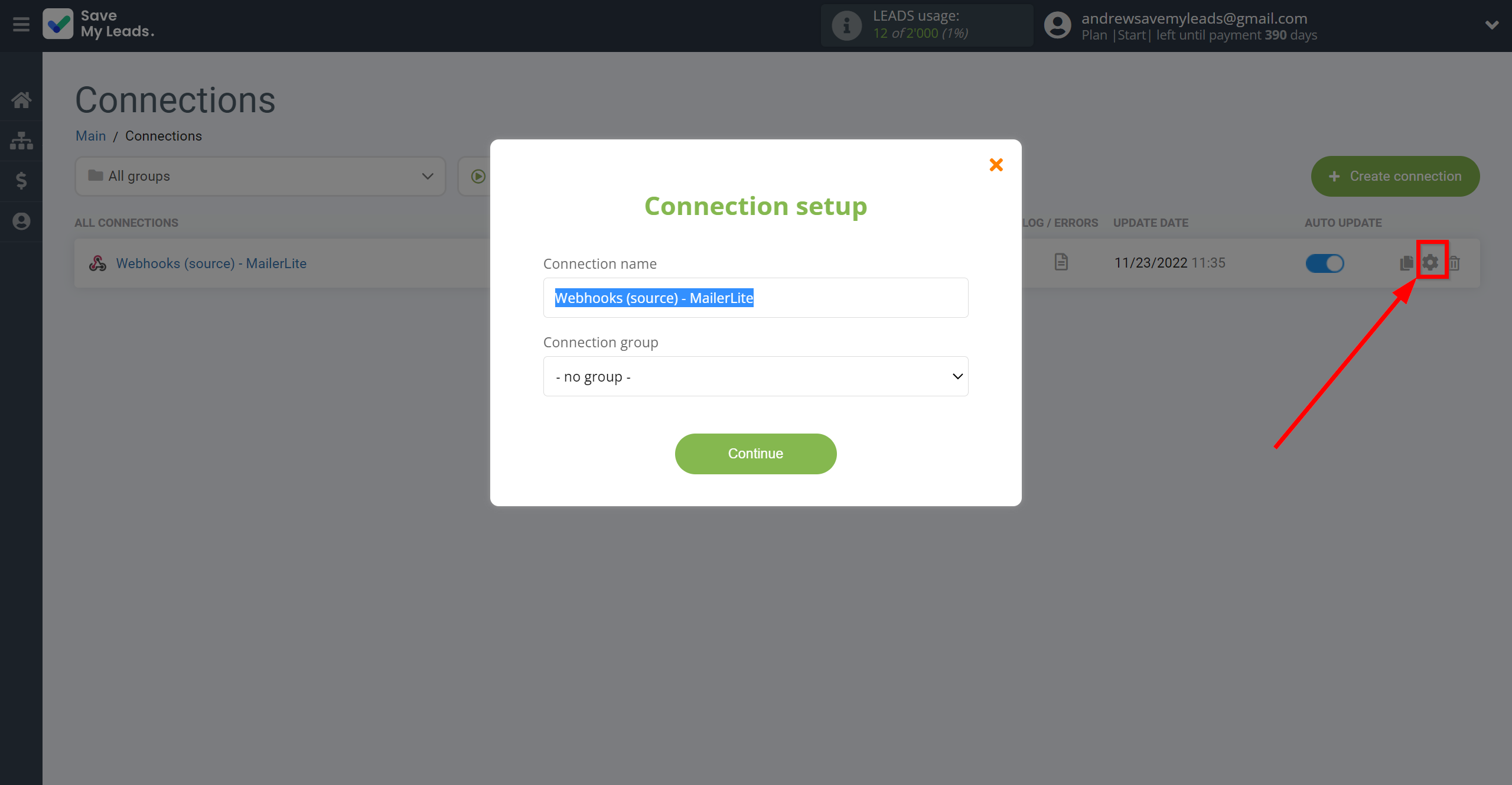This screenshot has height=785, width=1512.
Task: Toggle the play button near All Groups
Action: 477,176
